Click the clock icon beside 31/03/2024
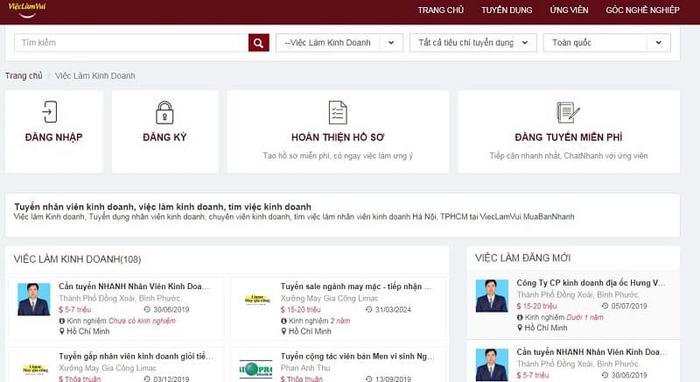 tap(369, 309)
